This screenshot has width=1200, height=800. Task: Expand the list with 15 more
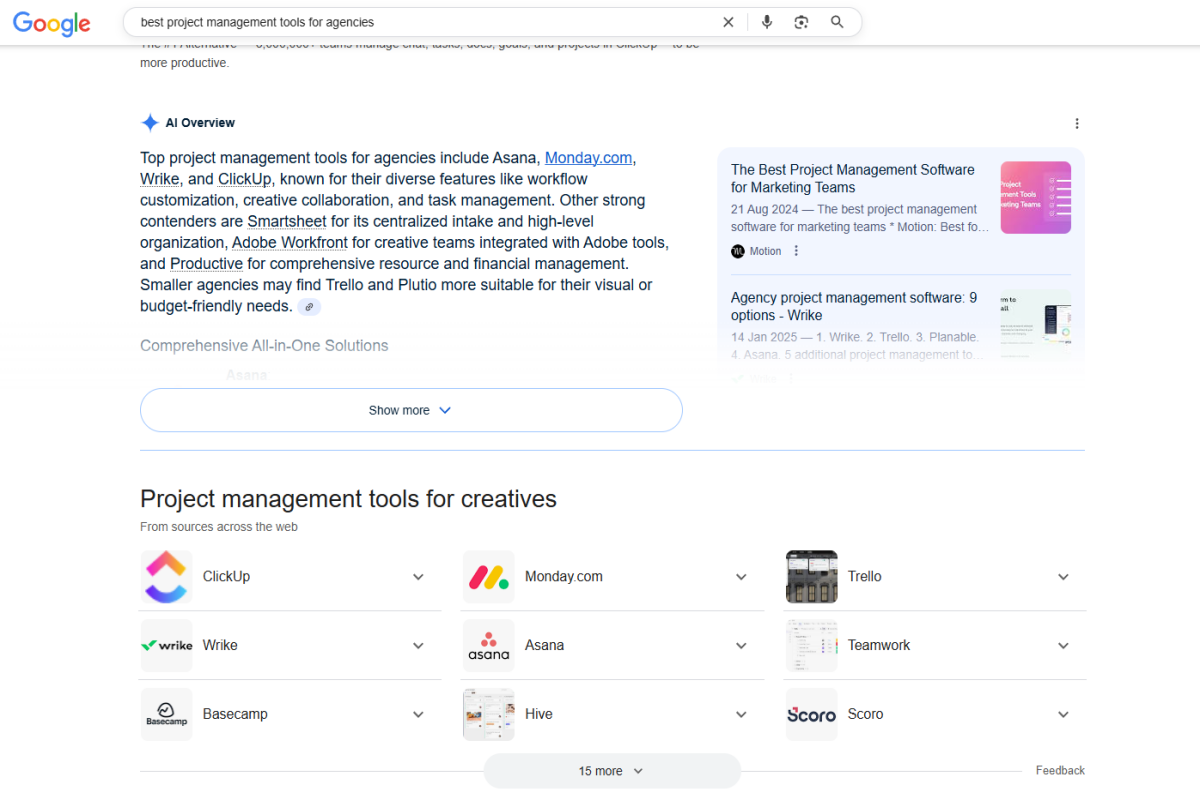[612, 771]
